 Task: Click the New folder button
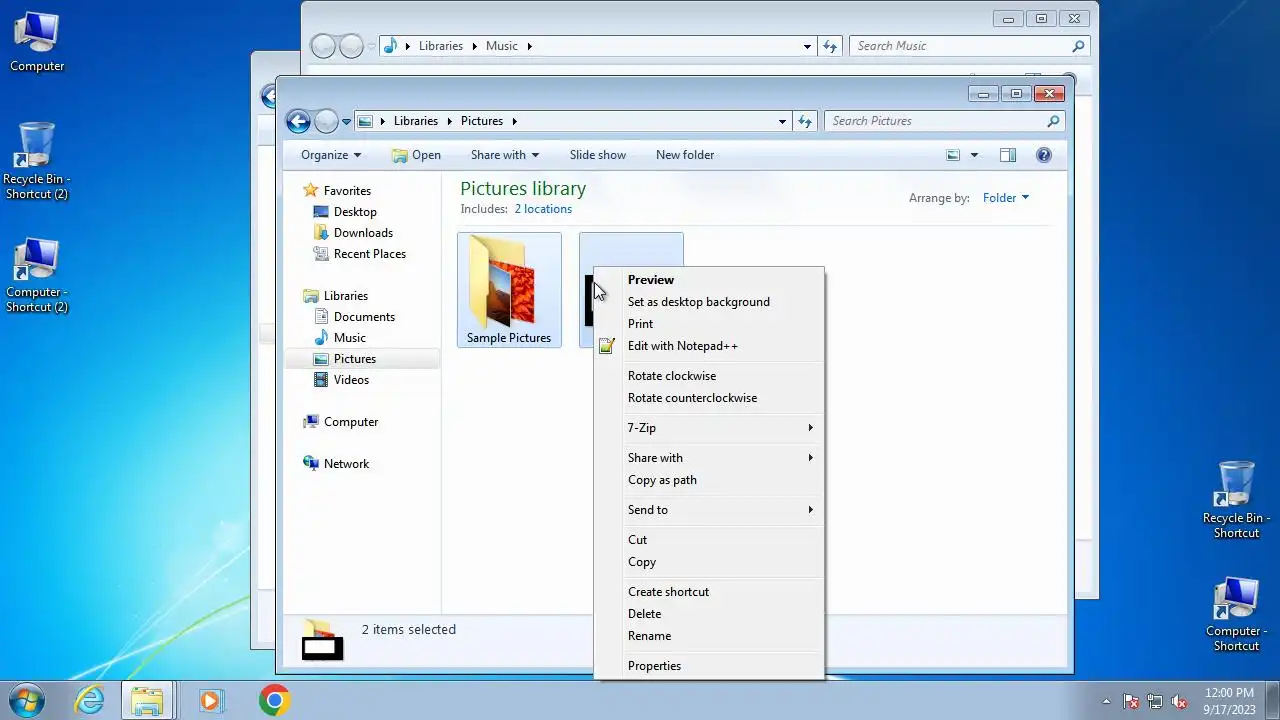coord(685,155)
